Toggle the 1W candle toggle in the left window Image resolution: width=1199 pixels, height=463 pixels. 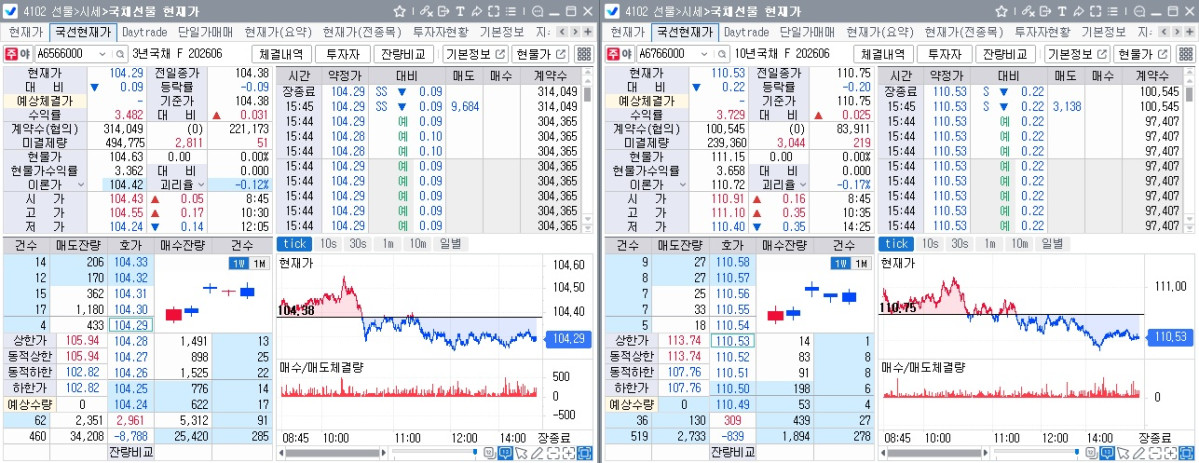(238, 263)
